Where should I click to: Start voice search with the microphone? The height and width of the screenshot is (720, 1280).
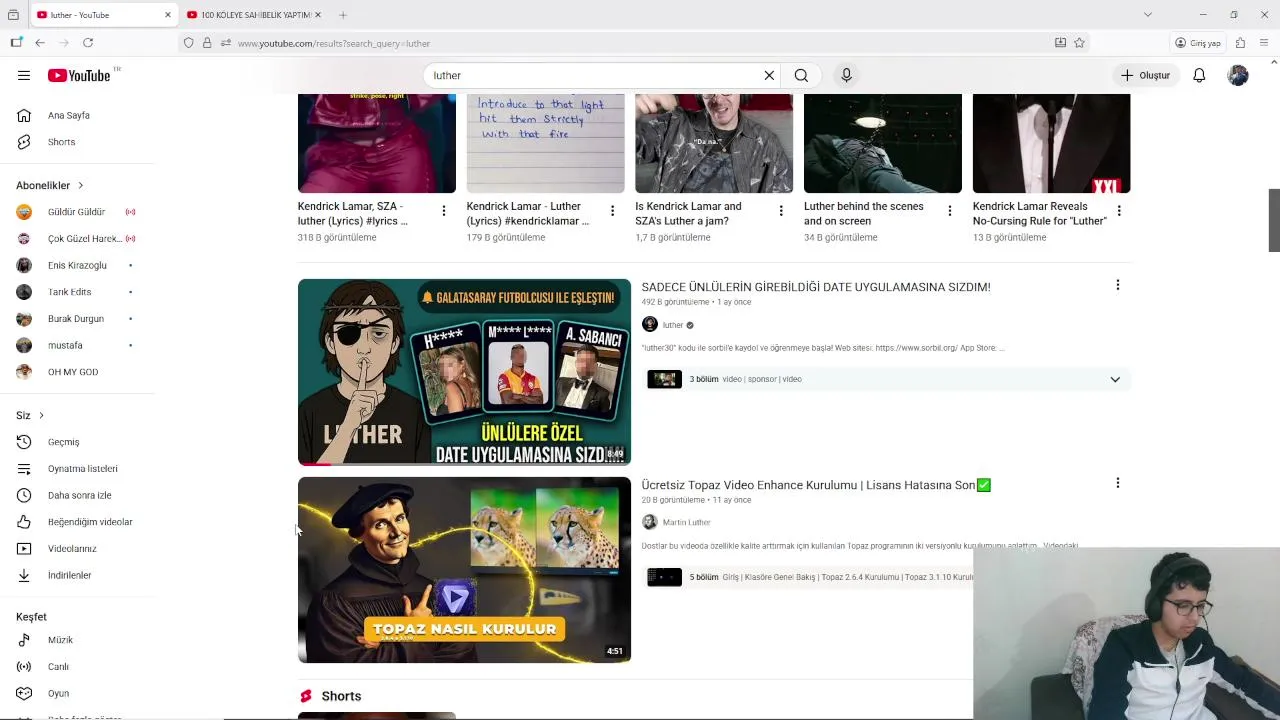pos(846,75)
